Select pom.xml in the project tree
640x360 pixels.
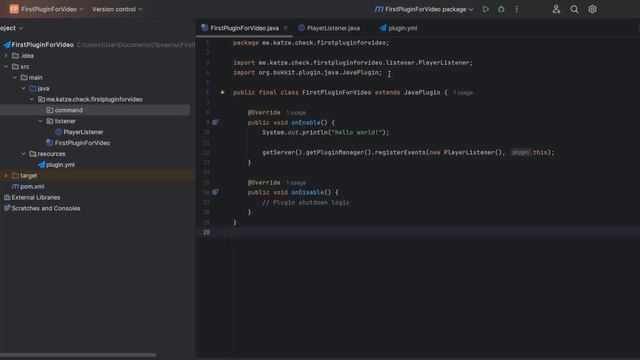pos(32,187)
